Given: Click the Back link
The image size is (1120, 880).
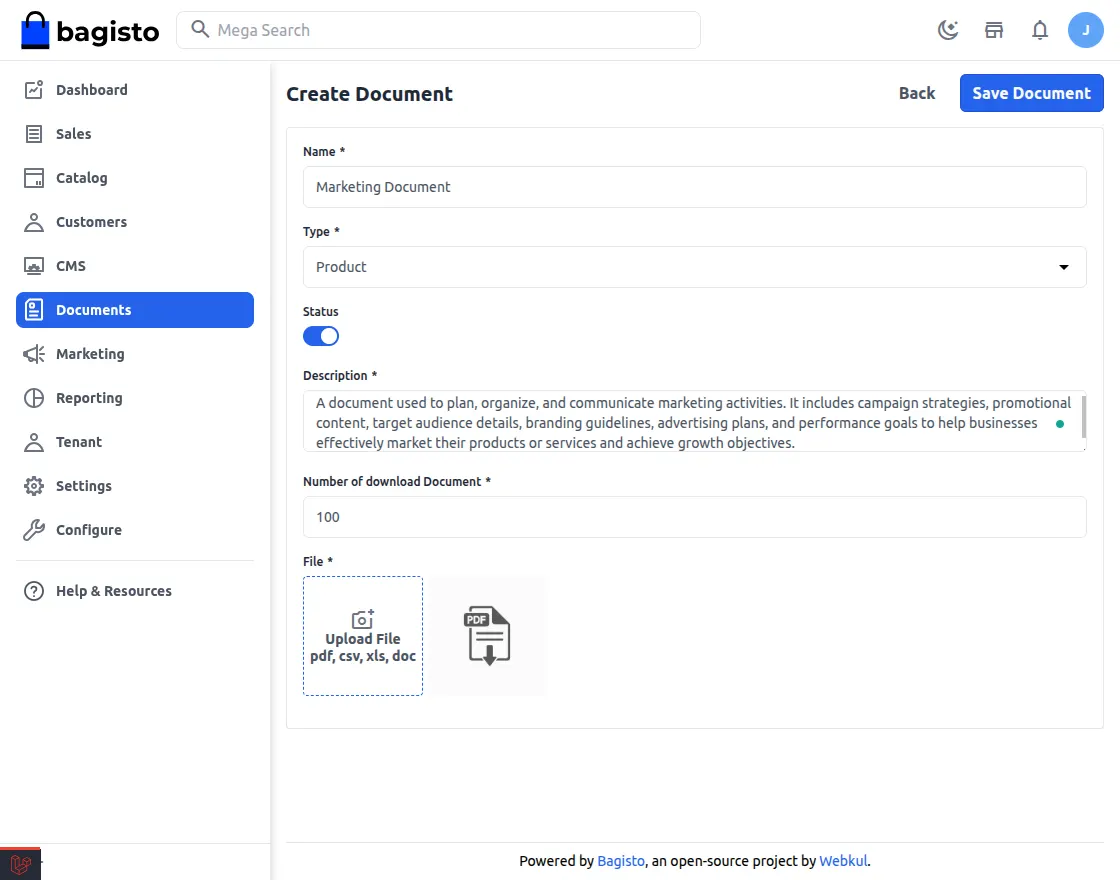Looking at the screenshot, I should pyautogui.click(x=916, y=93).
